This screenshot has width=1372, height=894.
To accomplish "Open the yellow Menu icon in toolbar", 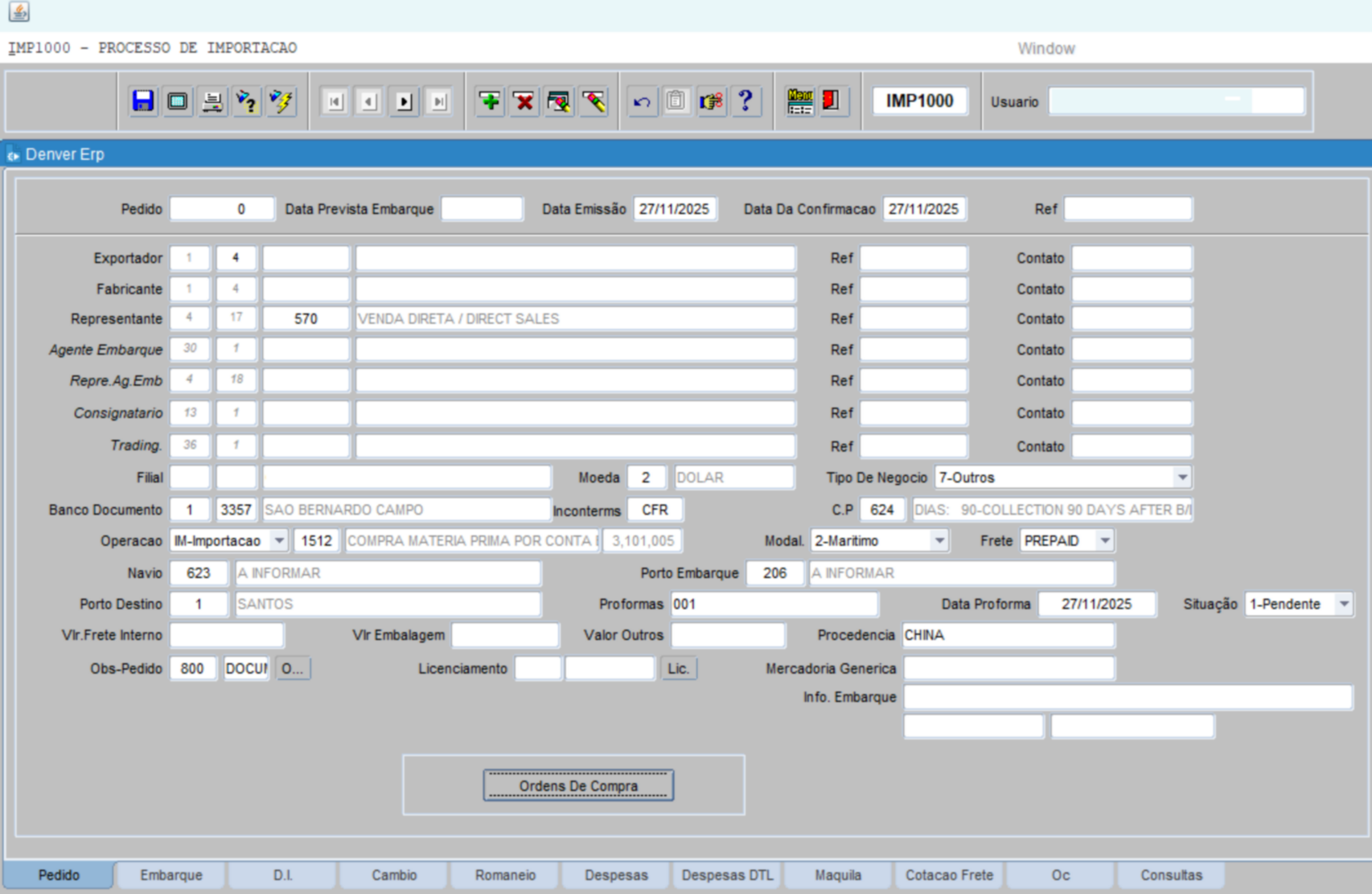I will coord(799,101).
